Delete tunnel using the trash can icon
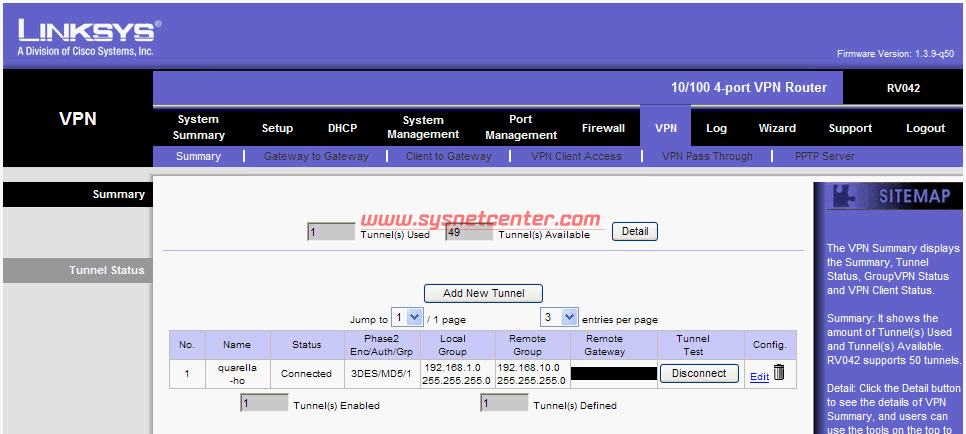This screenshot has height=434, width=966. pos(779,374)
